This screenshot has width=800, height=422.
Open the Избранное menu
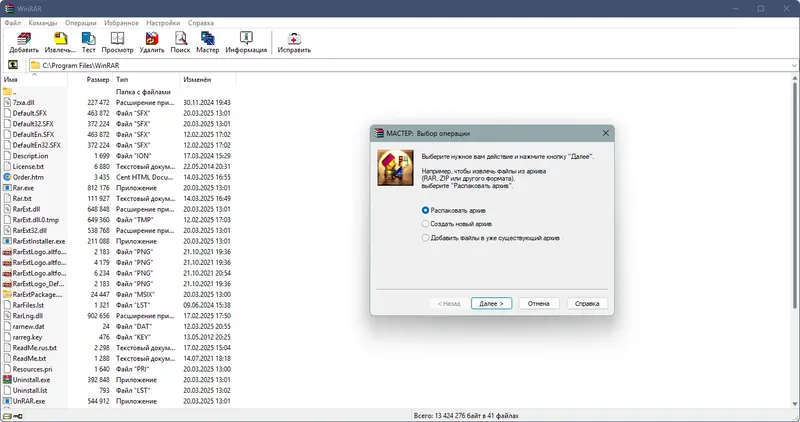click(121, 23)
